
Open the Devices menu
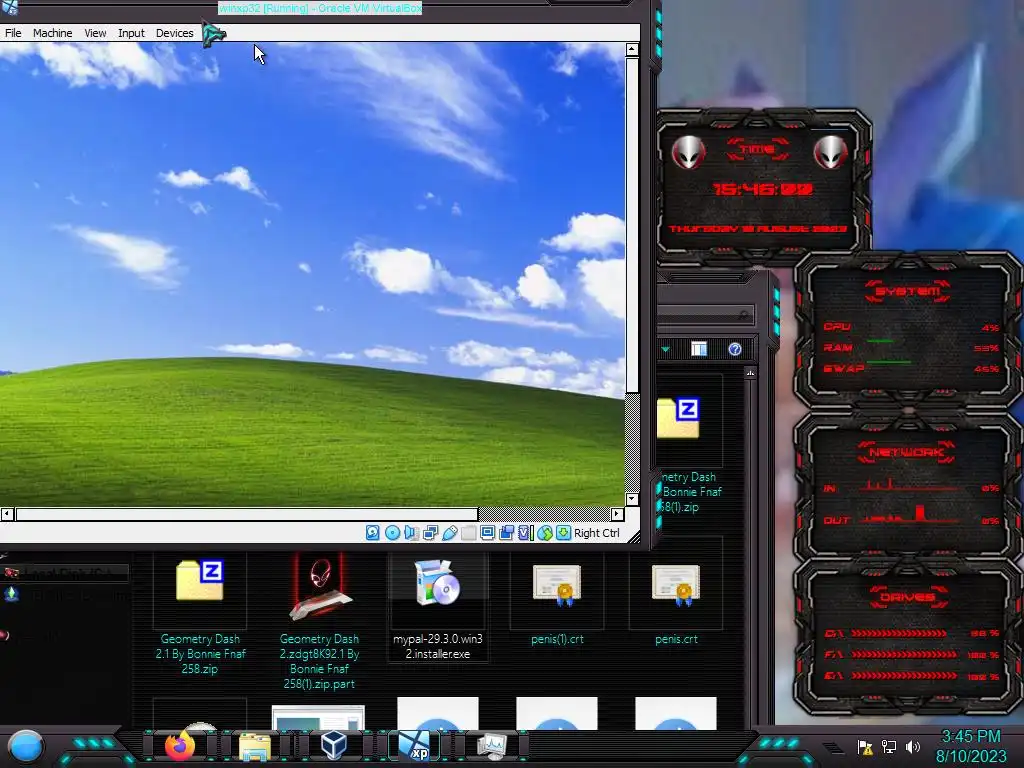[174, 33]
